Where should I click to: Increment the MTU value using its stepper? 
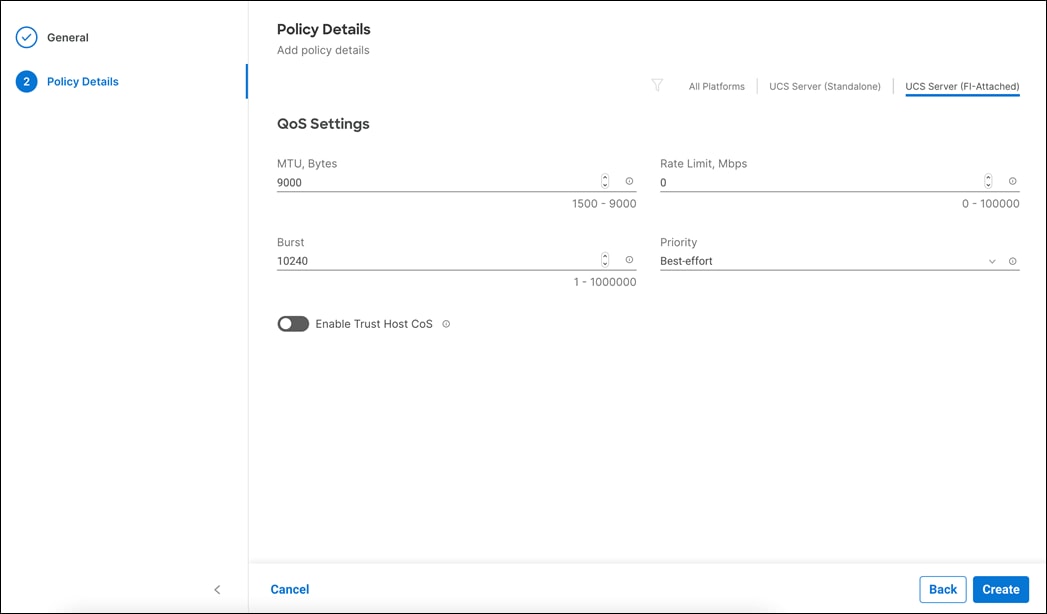pos(604,177)
